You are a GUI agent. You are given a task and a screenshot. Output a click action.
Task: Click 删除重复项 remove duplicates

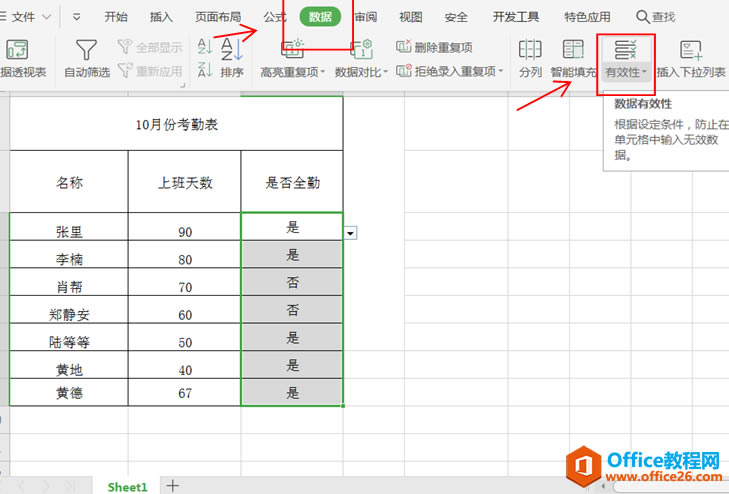tap(434, 47)
